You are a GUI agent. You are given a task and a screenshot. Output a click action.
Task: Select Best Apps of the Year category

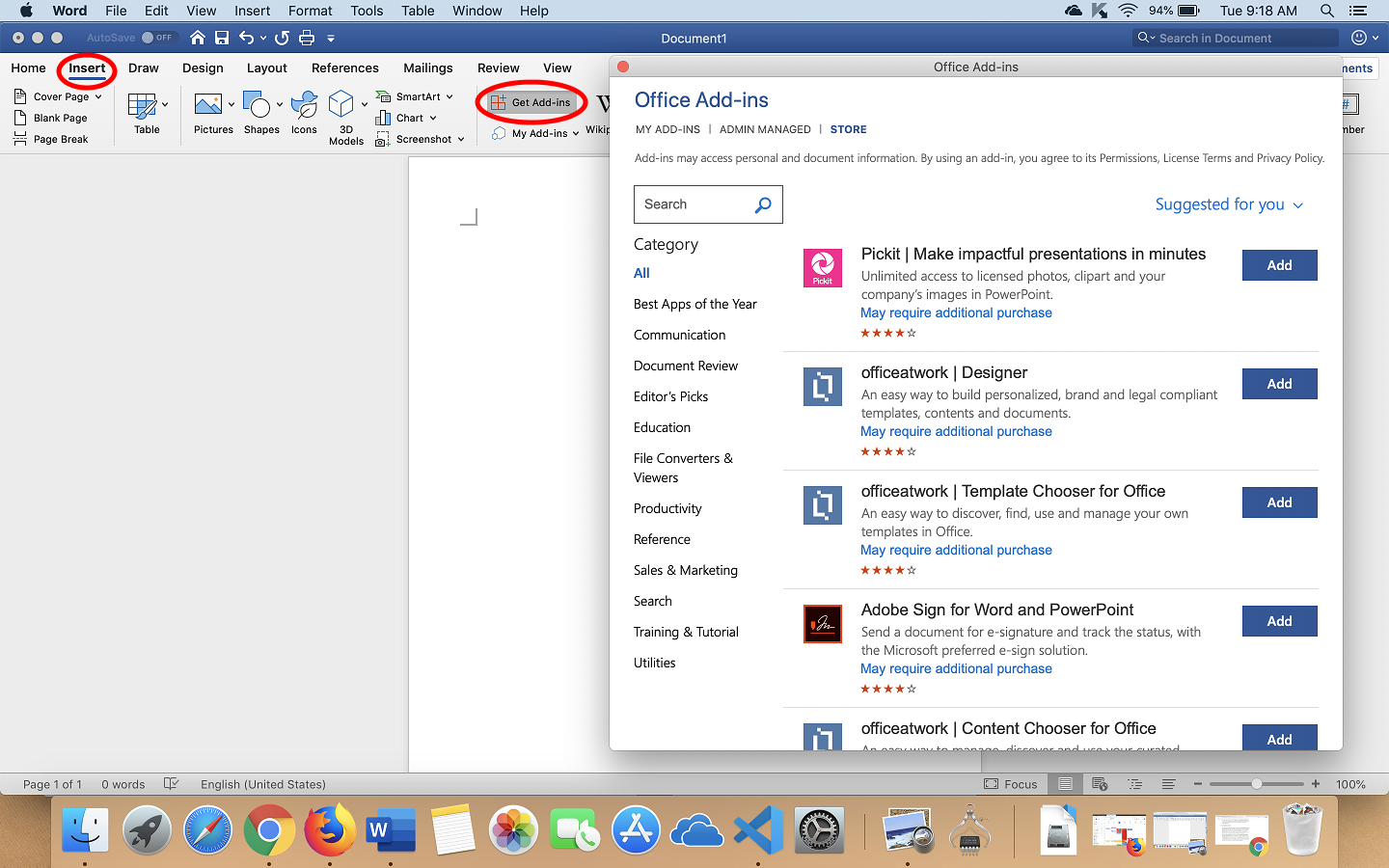point(695,304)
